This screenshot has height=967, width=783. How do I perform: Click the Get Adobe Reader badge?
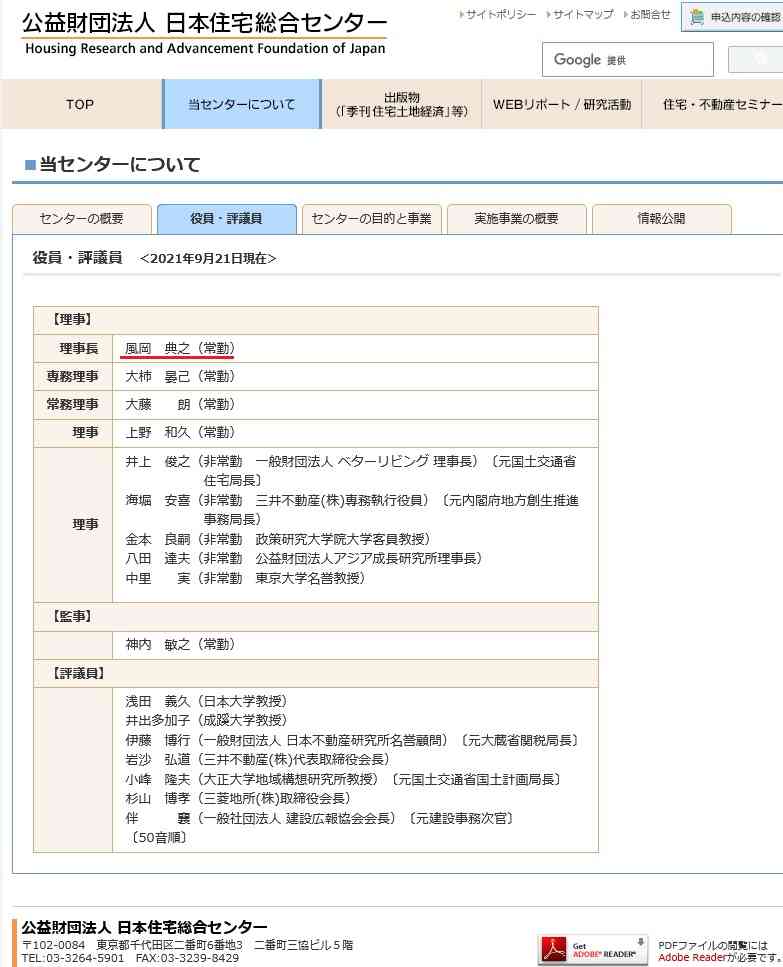pos(592,950)
